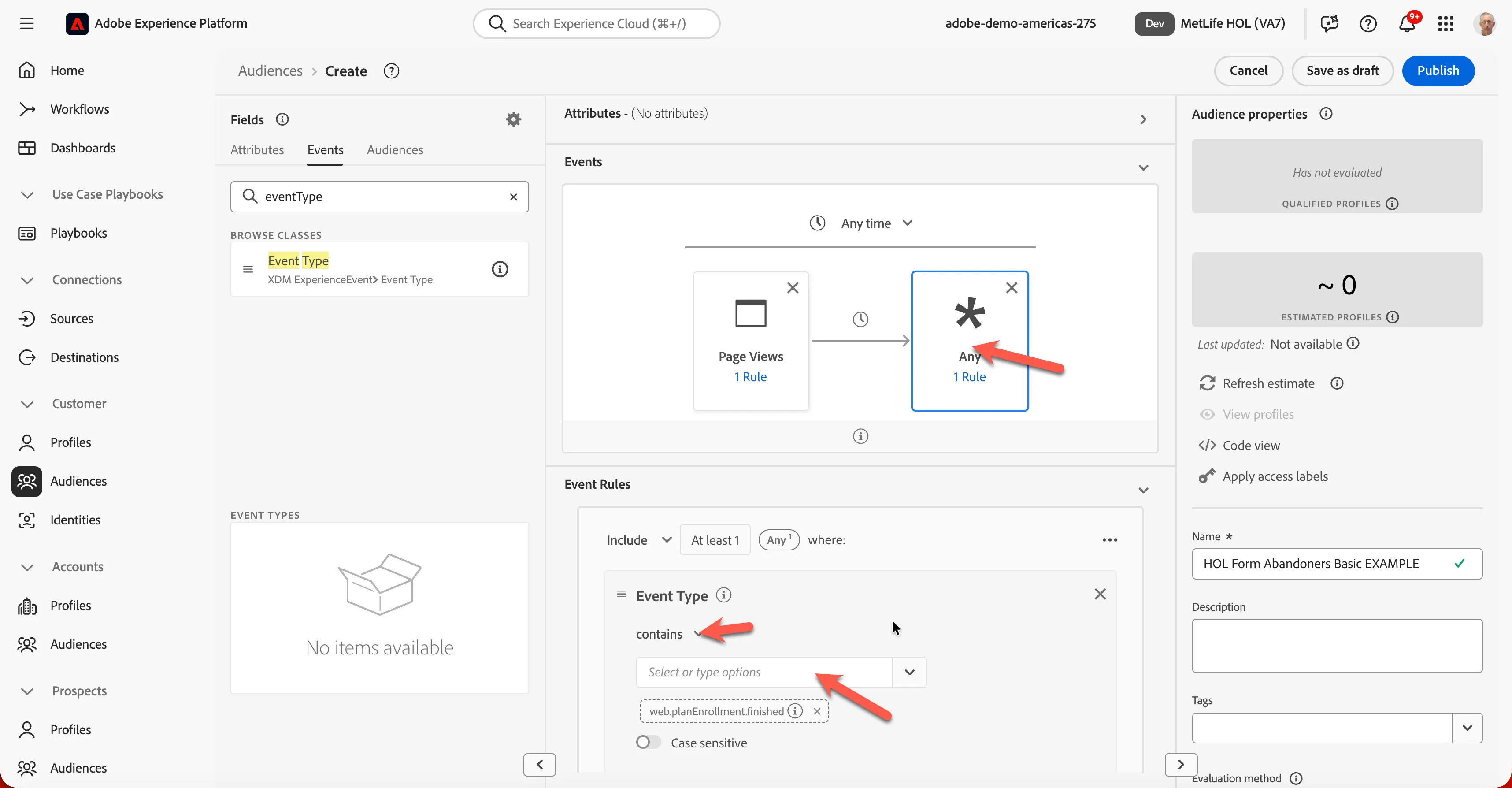Delete the Event Type rule
Viewport: 1512px width, 788px height.
[x=1100, y=594]
